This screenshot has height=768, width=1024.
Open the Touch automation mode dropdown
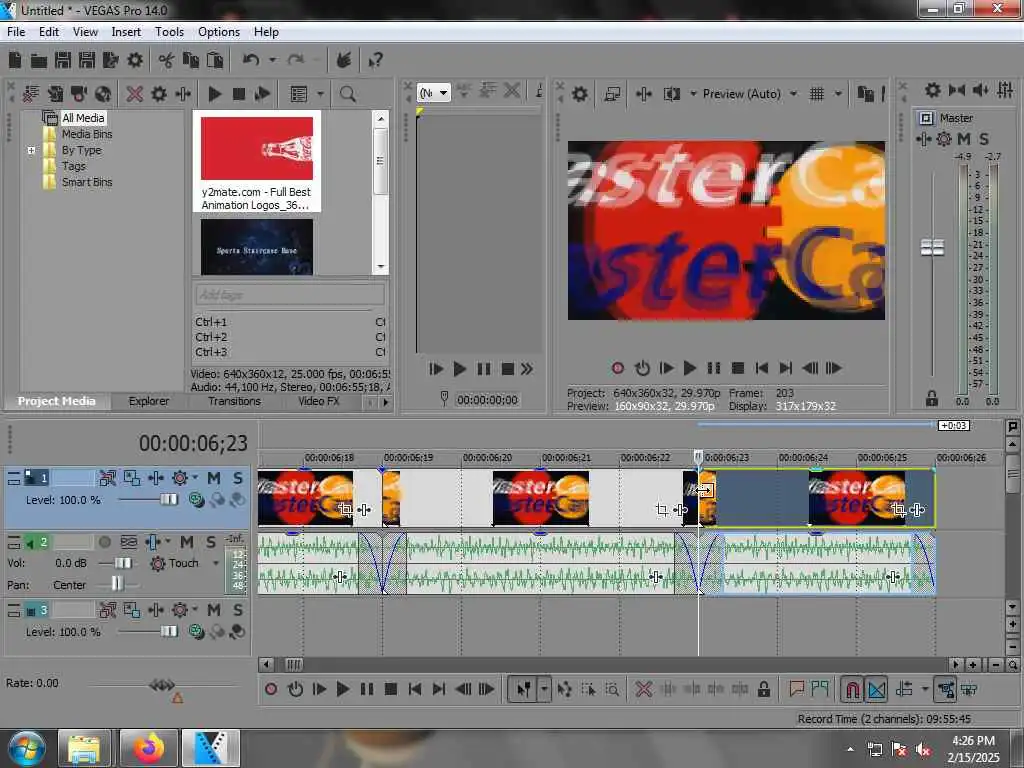(x=216, y=563)
